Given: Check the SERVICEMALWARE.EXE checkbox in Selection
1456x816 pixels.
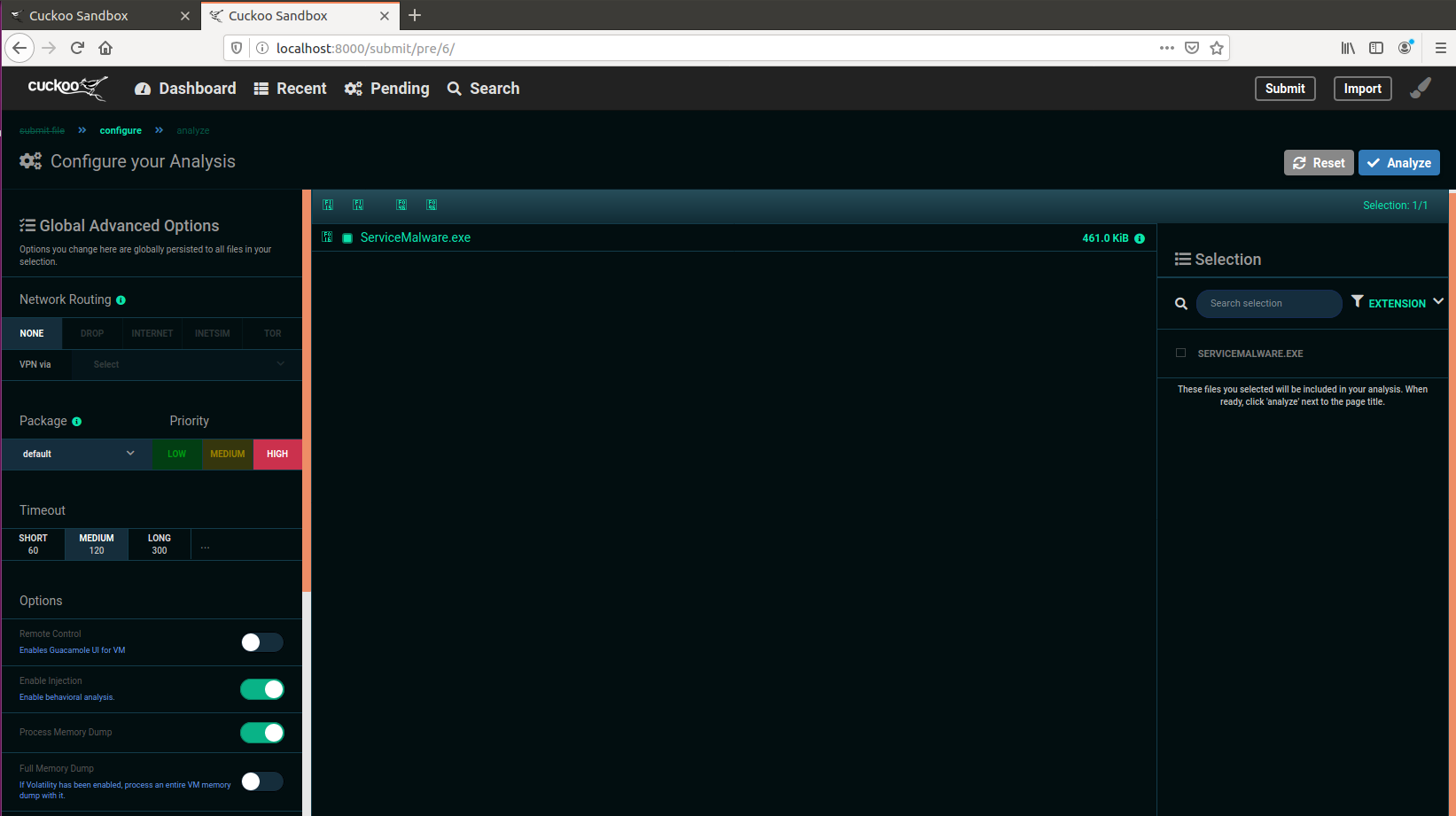Looking at the screenshot, I should tap(1180, 353).
